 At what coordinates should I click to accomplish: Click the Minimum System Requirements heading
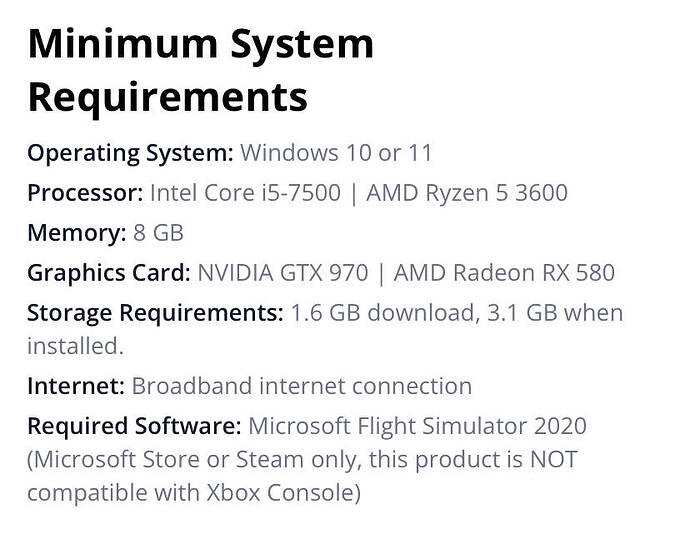click(x=201, y=71)
